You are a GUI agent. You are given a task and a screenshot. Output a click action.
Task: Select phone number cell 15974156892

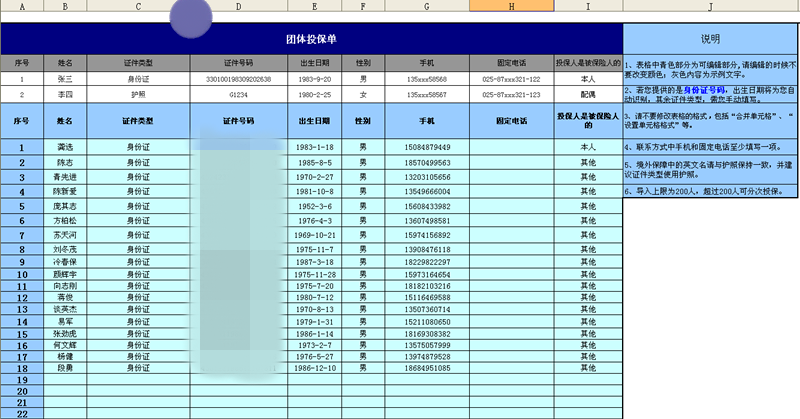[427, 235]
